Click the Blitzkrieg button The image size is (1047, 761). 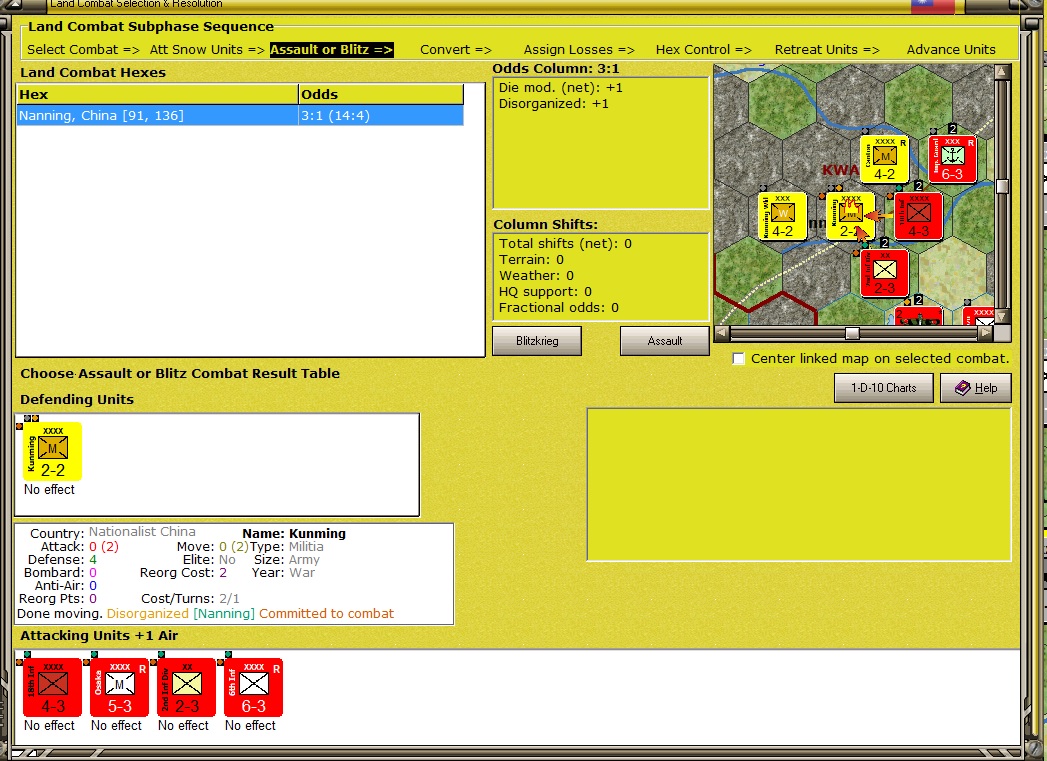click(x=537, y=340)
